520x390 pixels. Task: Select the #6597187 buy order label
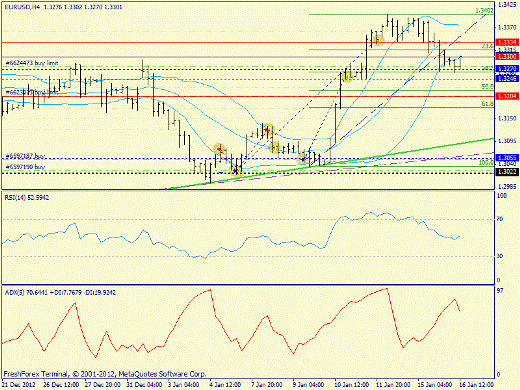[25, 156]
